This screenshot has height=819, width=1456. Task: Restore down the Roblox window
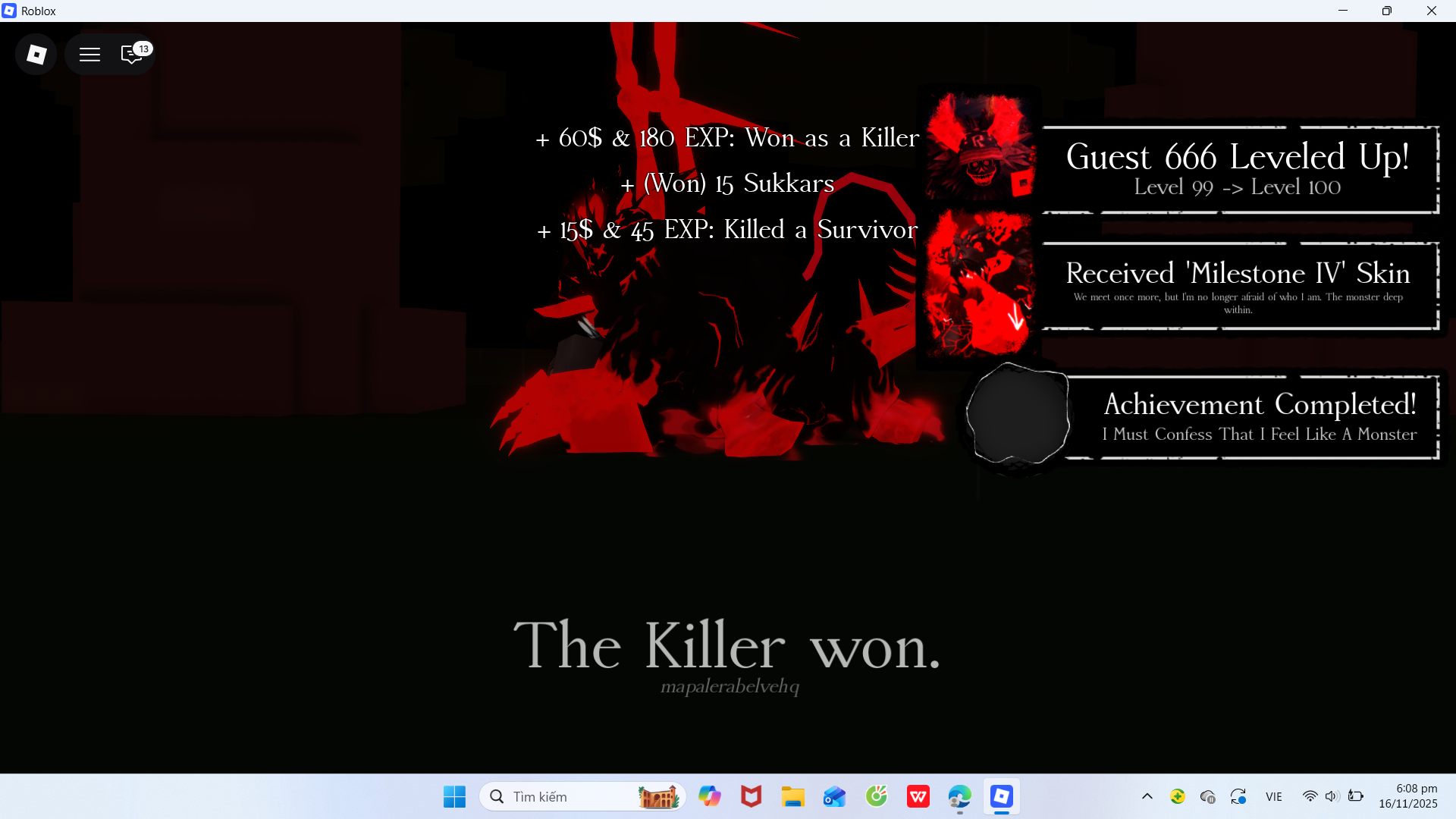[1387, 11]
